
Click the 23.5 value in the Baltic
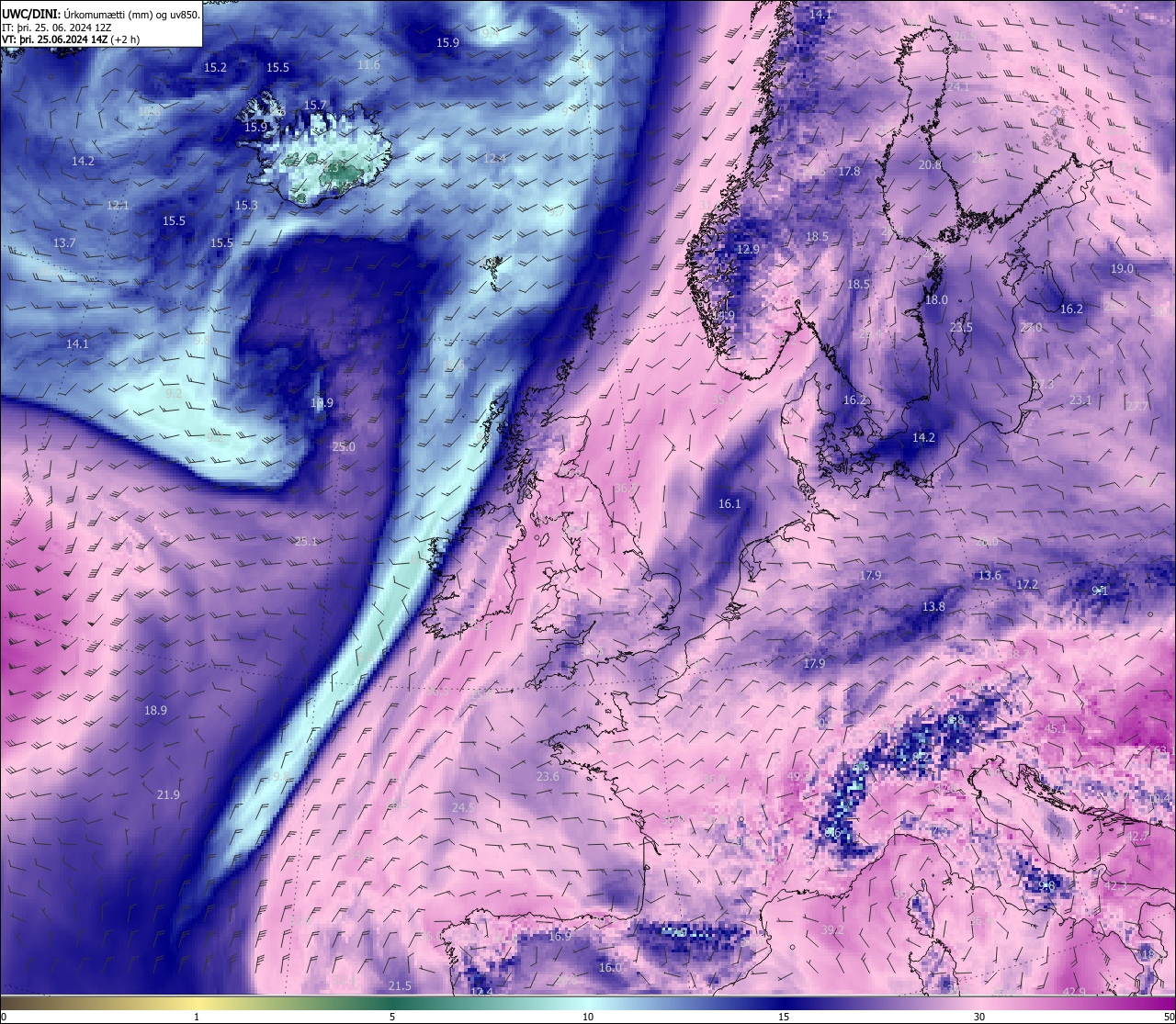click(x=961, y=328)
